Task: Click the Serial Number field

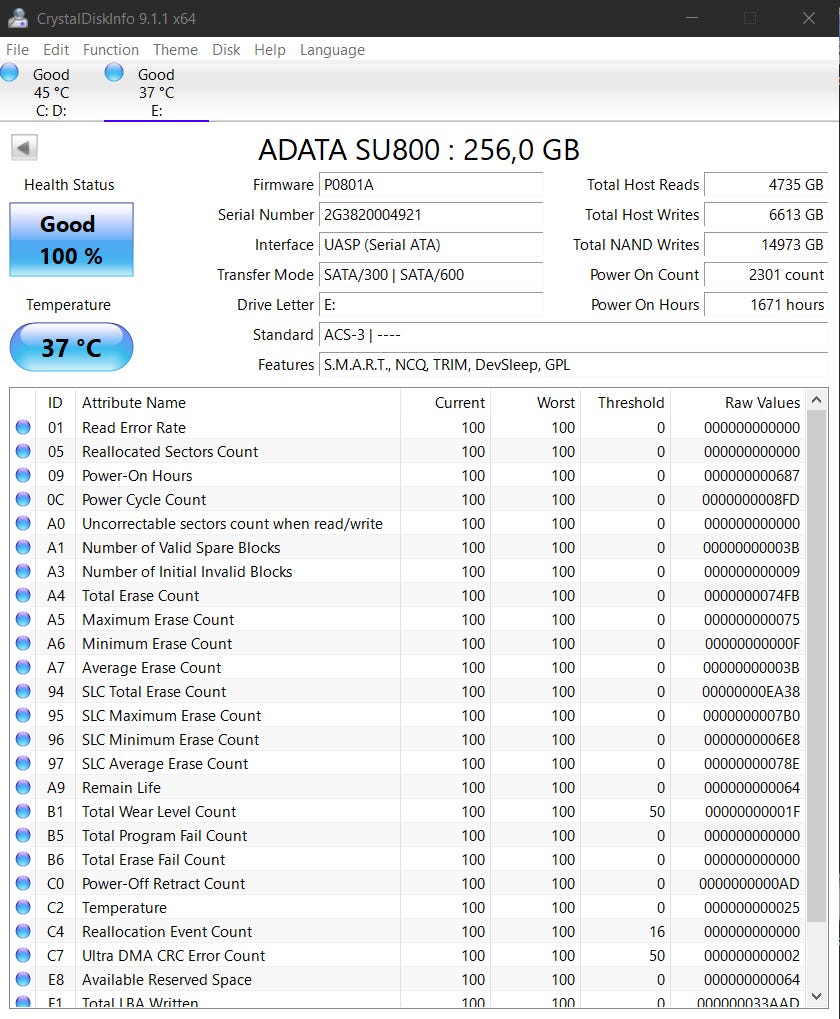Action: (430, 215)
